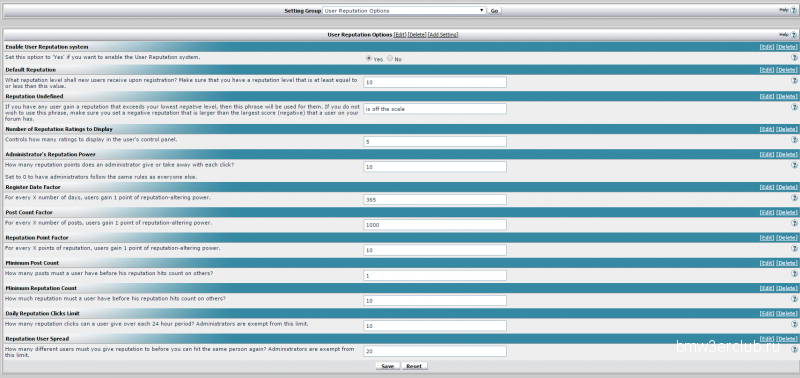Show help for Reputation User Spread
800x378 pixels.
click(x=794, y=349)
